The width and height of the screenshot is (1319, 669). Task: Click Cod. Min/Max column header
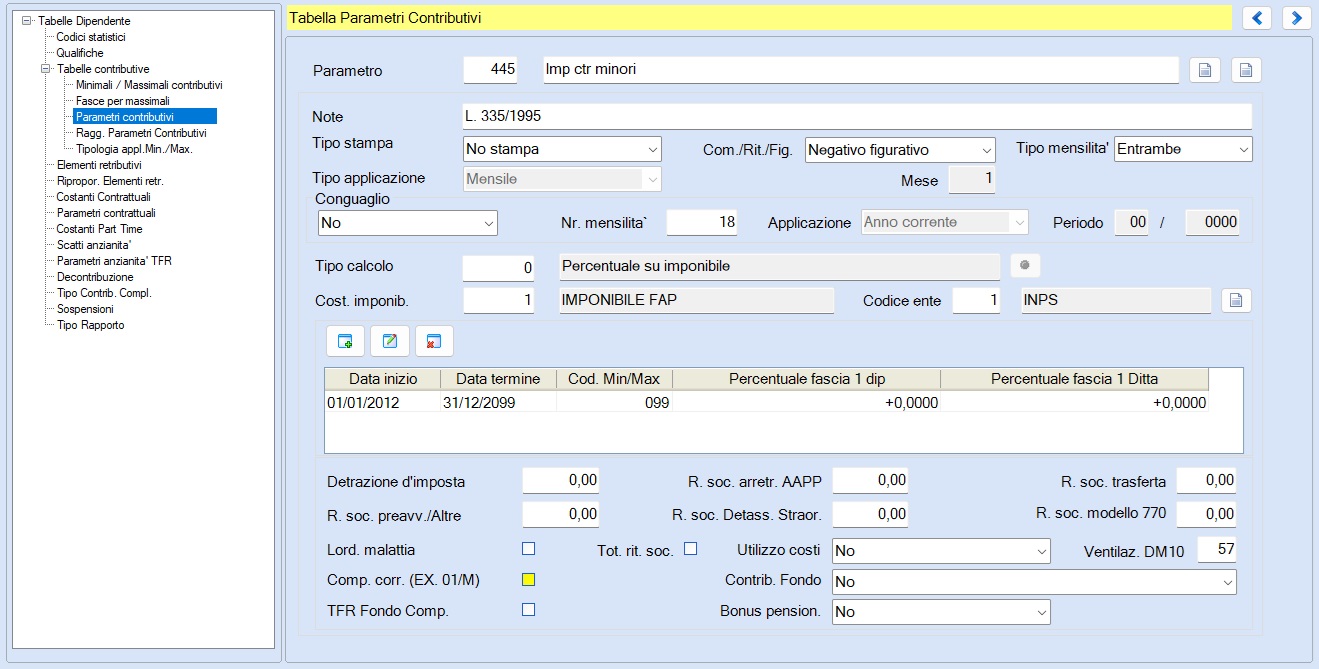614,379
